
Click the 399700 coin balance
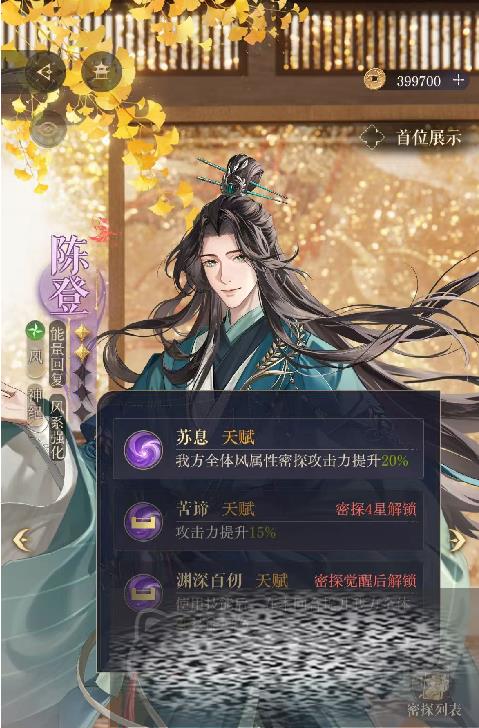click(x=419, y=81)
